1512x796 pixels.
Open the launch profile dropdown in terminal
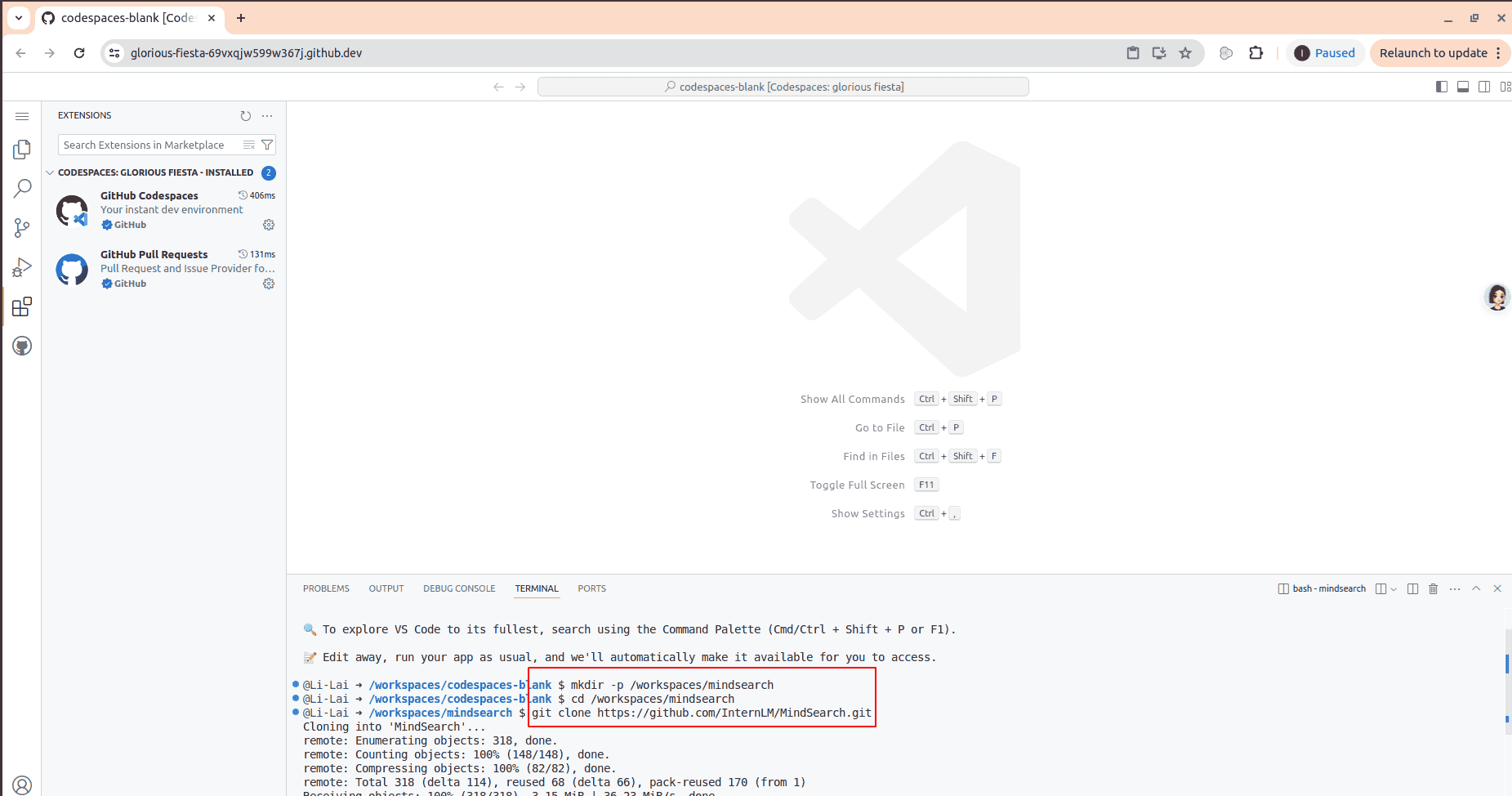coord(1394,588)
